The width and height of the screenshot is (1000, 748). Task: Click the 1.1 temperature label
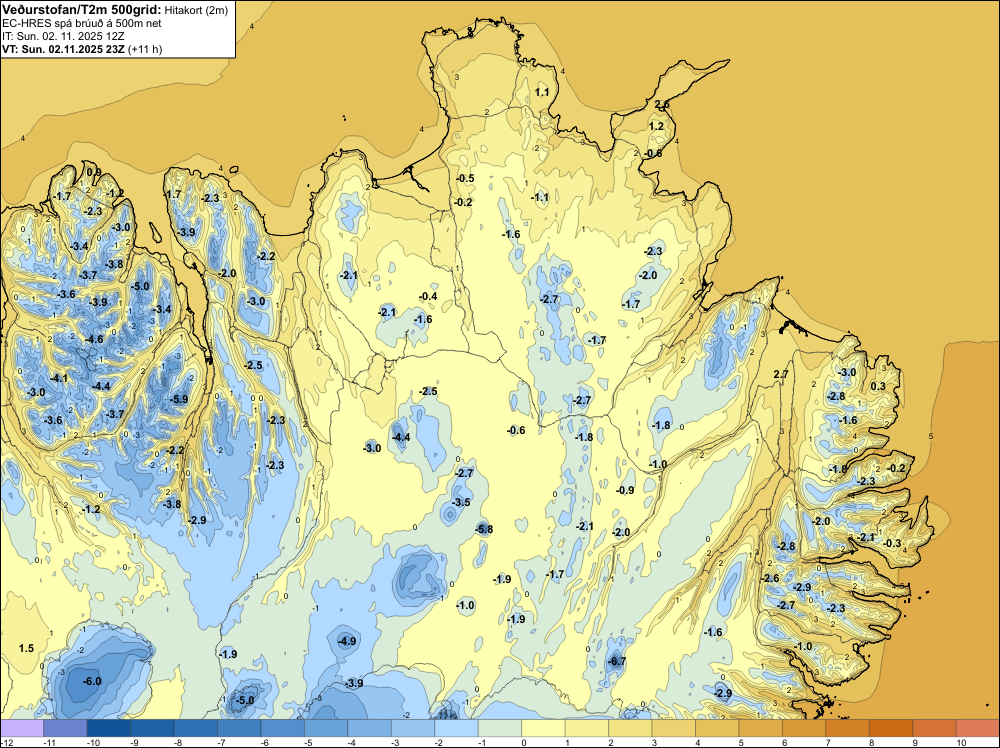click(541, 92)
